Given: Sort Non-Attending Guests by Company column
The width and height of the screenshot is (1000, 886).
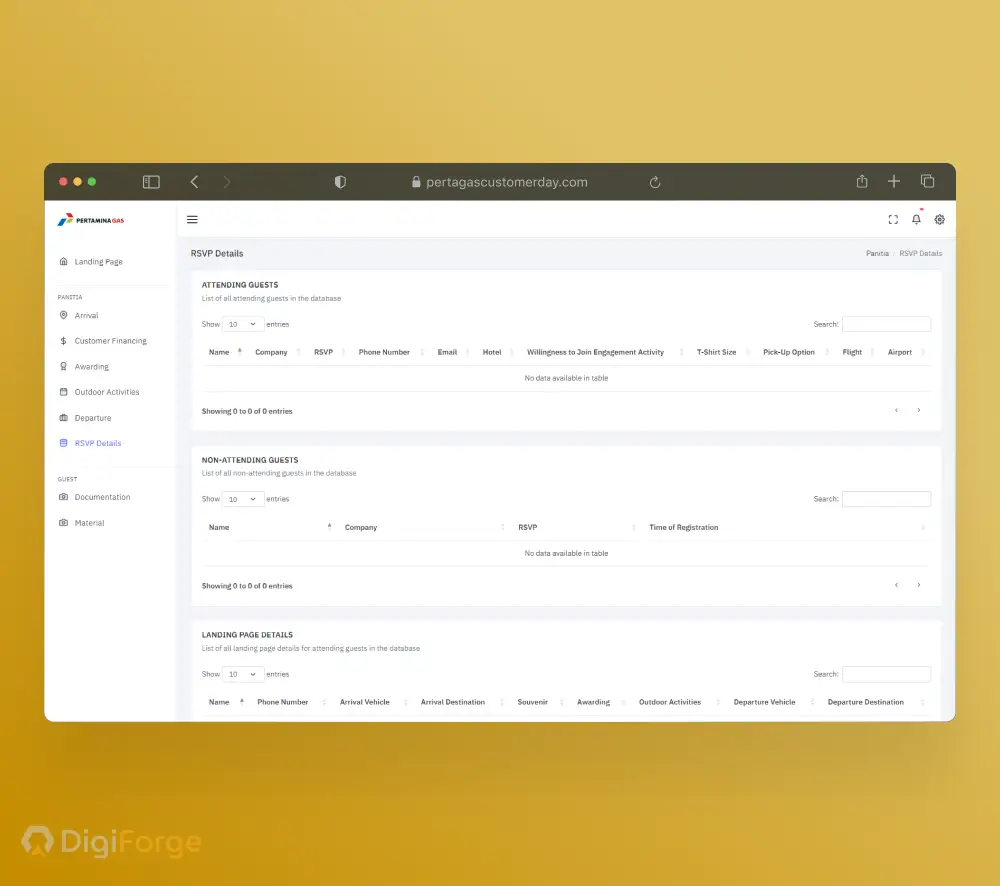Looking at the screenshot, I should [x=361, y=527].
